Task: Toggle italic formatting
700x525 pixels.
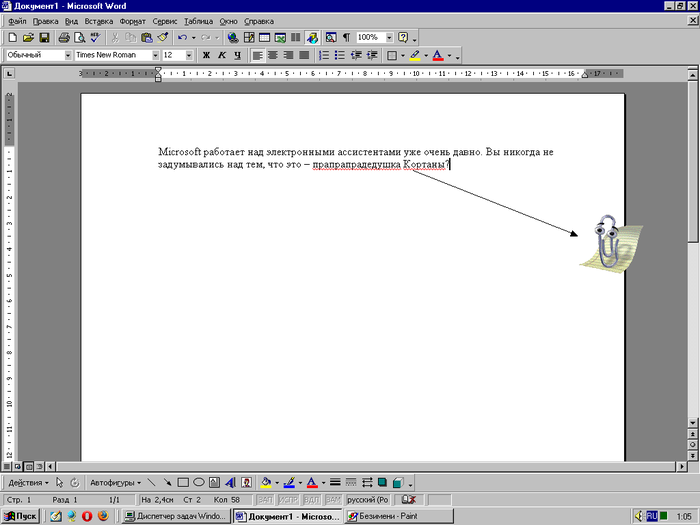Action: click(x=222, y=55)
